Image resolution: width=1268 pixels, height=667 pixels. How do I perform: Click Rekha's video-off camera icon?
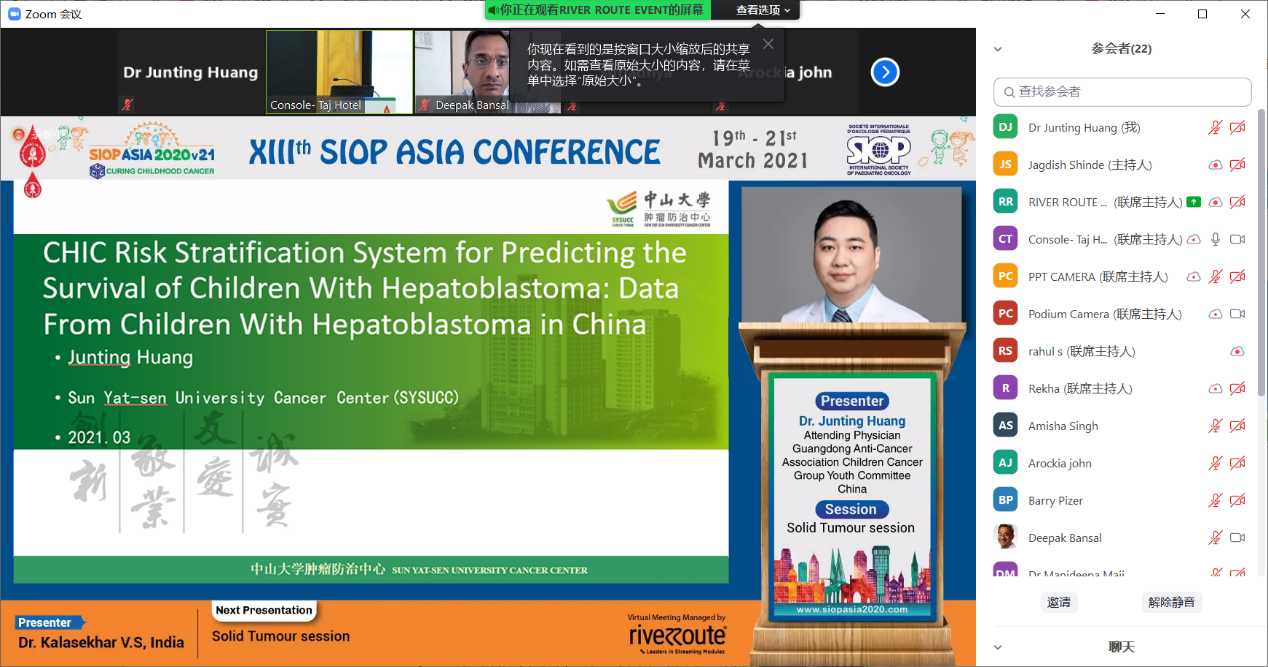point(1237,389)
